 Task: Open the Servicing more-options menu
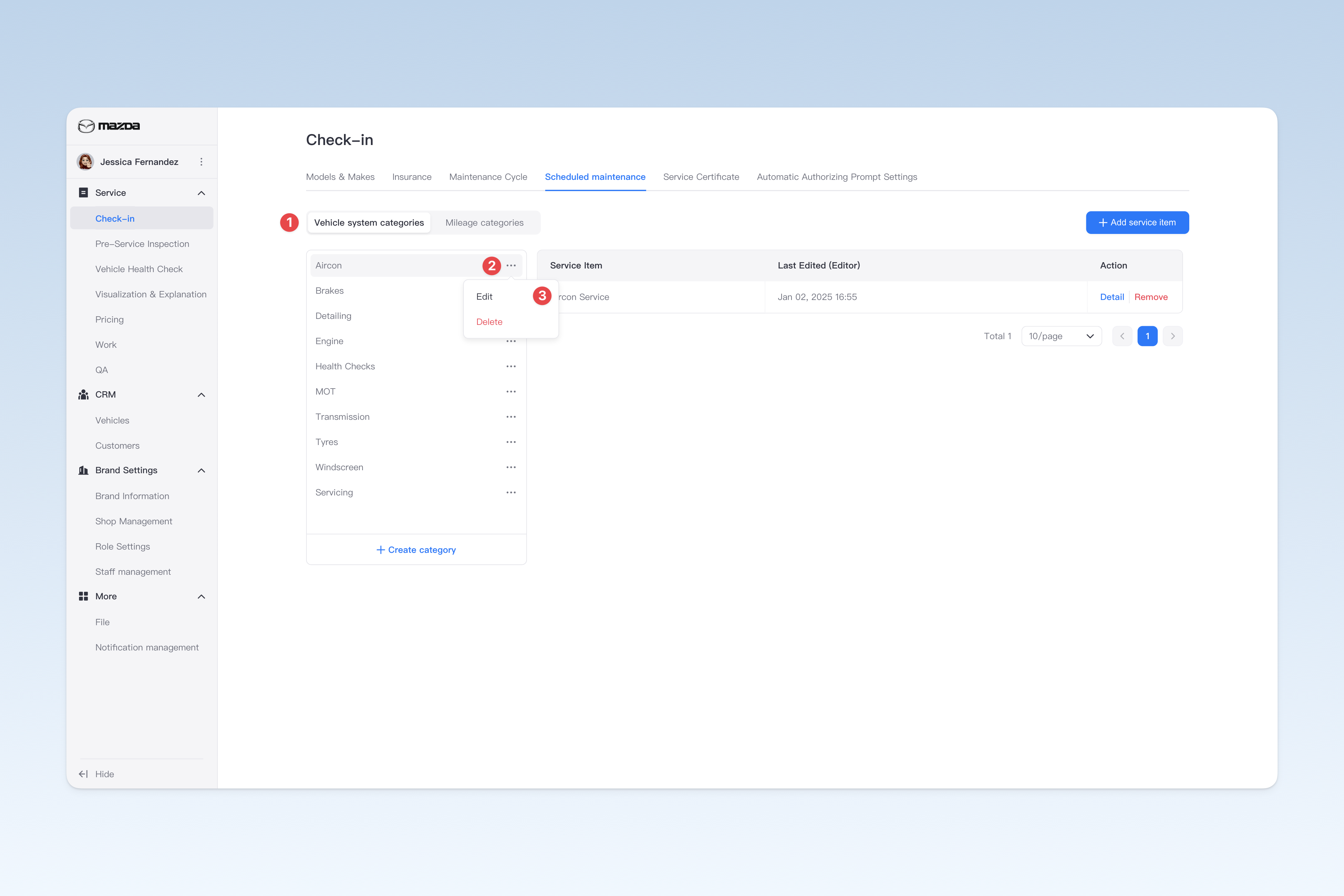tap(511, 492)
